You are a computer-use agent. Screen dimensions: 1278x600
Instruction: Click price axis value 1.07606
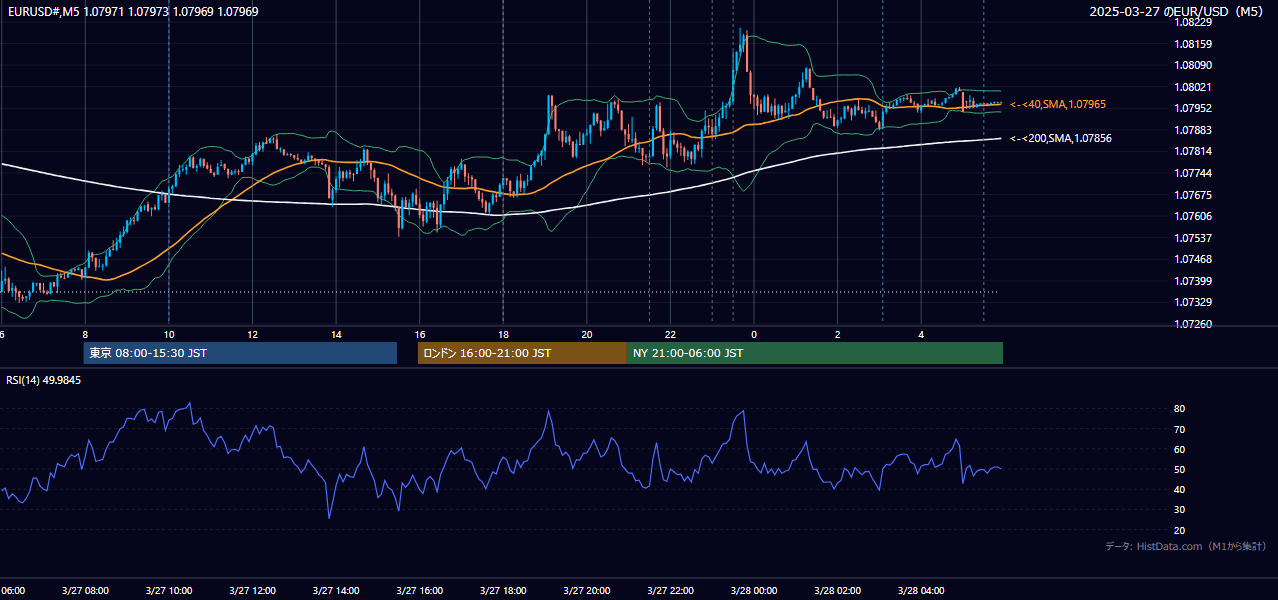pos(1194,216)
